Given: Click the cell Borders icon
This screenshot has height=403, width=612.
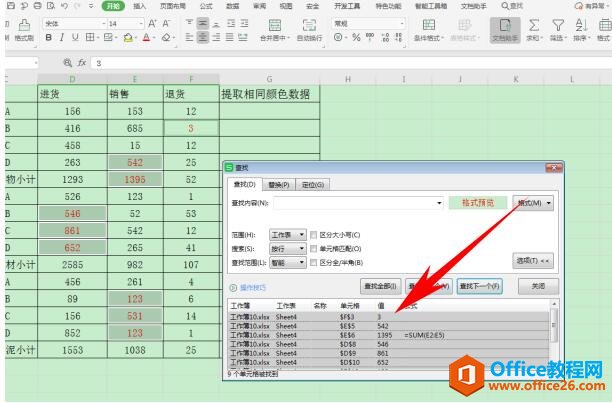Looking at the screenshot, I should [x=90, y=37].
